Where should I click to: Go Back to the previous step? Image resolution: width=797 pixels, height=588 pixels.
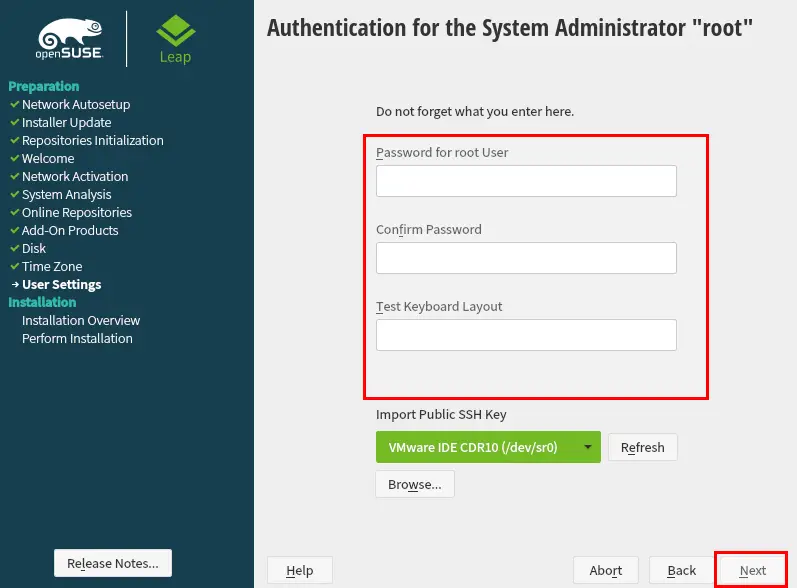(682, 570)
